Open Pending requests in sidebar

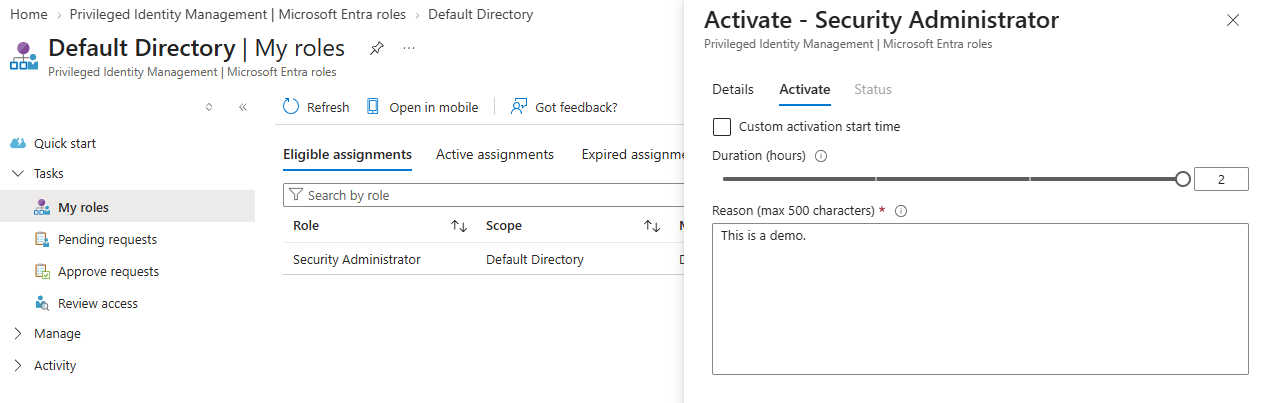coord(107,239)
